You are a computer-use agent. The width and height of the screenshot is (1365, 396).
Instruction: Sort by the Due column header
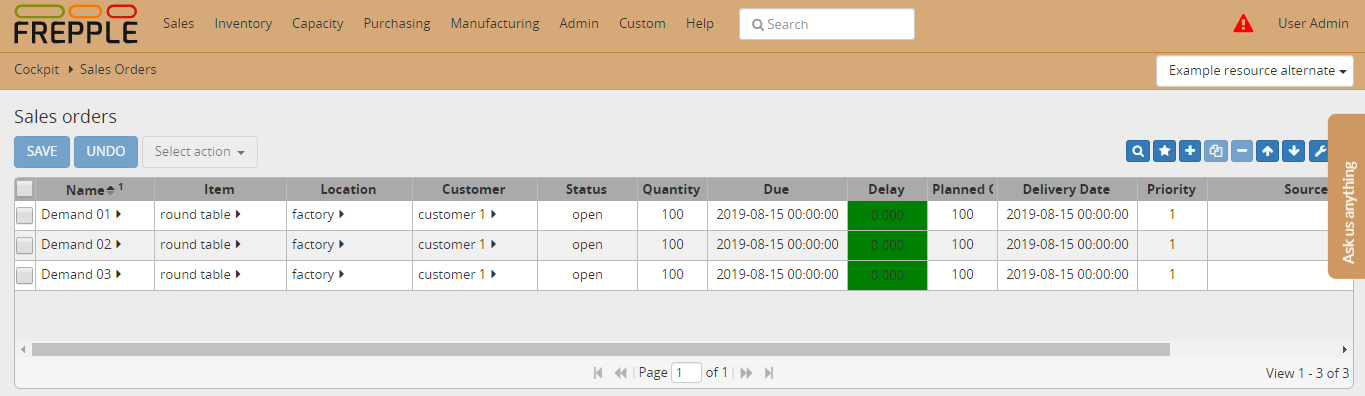click(x=777, y=189)
